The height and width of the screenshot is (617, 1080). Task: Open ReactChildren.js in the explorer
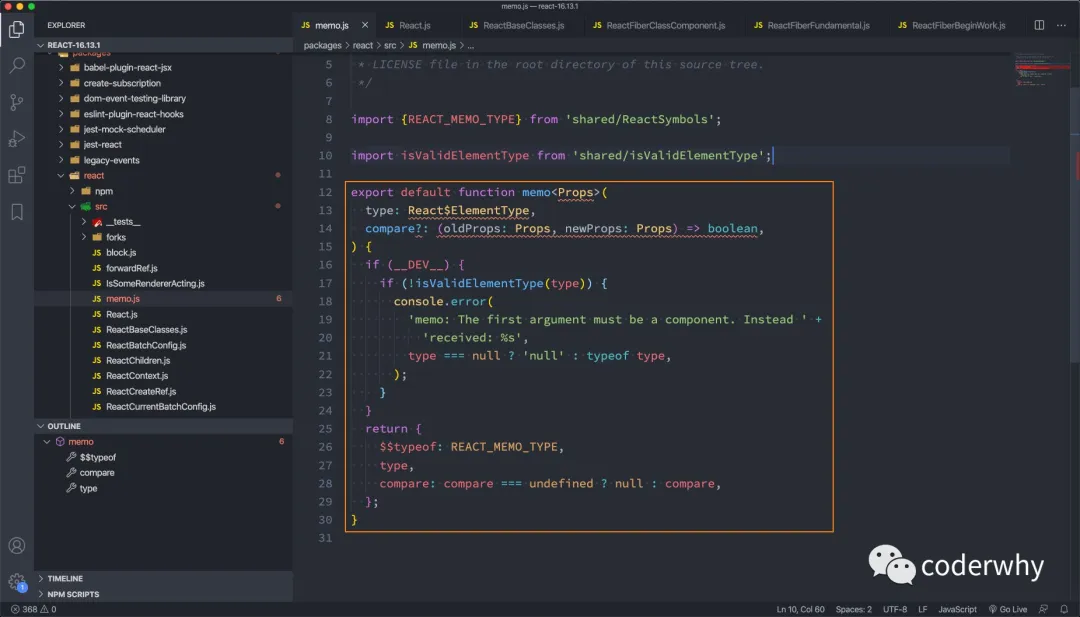[x=163, y=360]
